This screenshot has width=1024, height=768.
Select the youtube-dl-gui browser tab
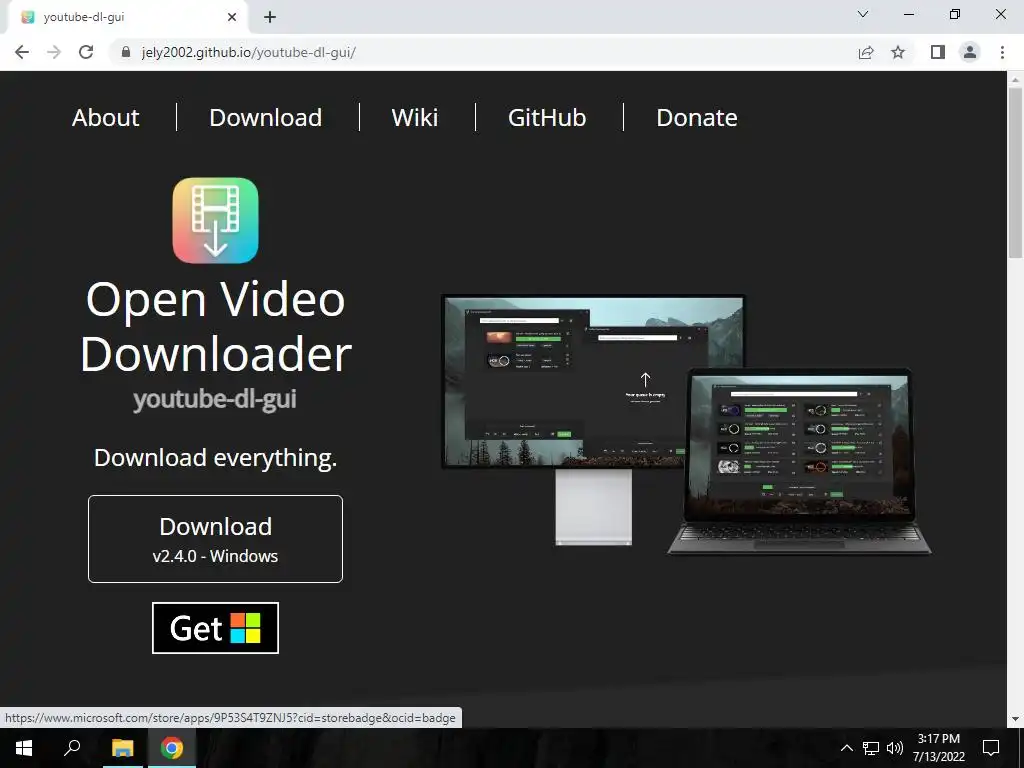(127, 17)
